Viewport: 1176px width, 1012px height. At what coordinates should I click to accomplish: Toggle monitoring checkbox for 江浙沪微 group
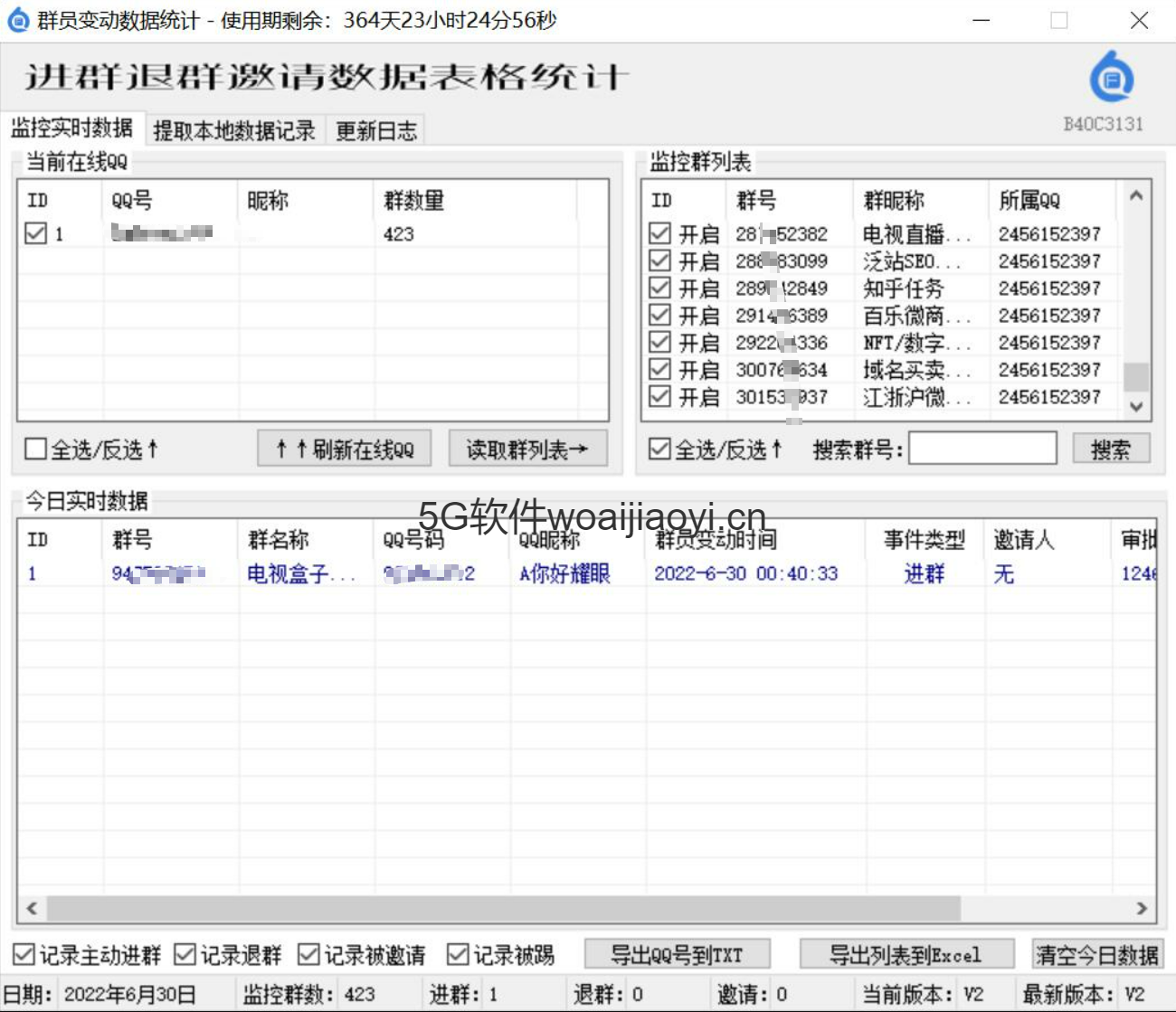pyautogui.click(x=660, y=396)
